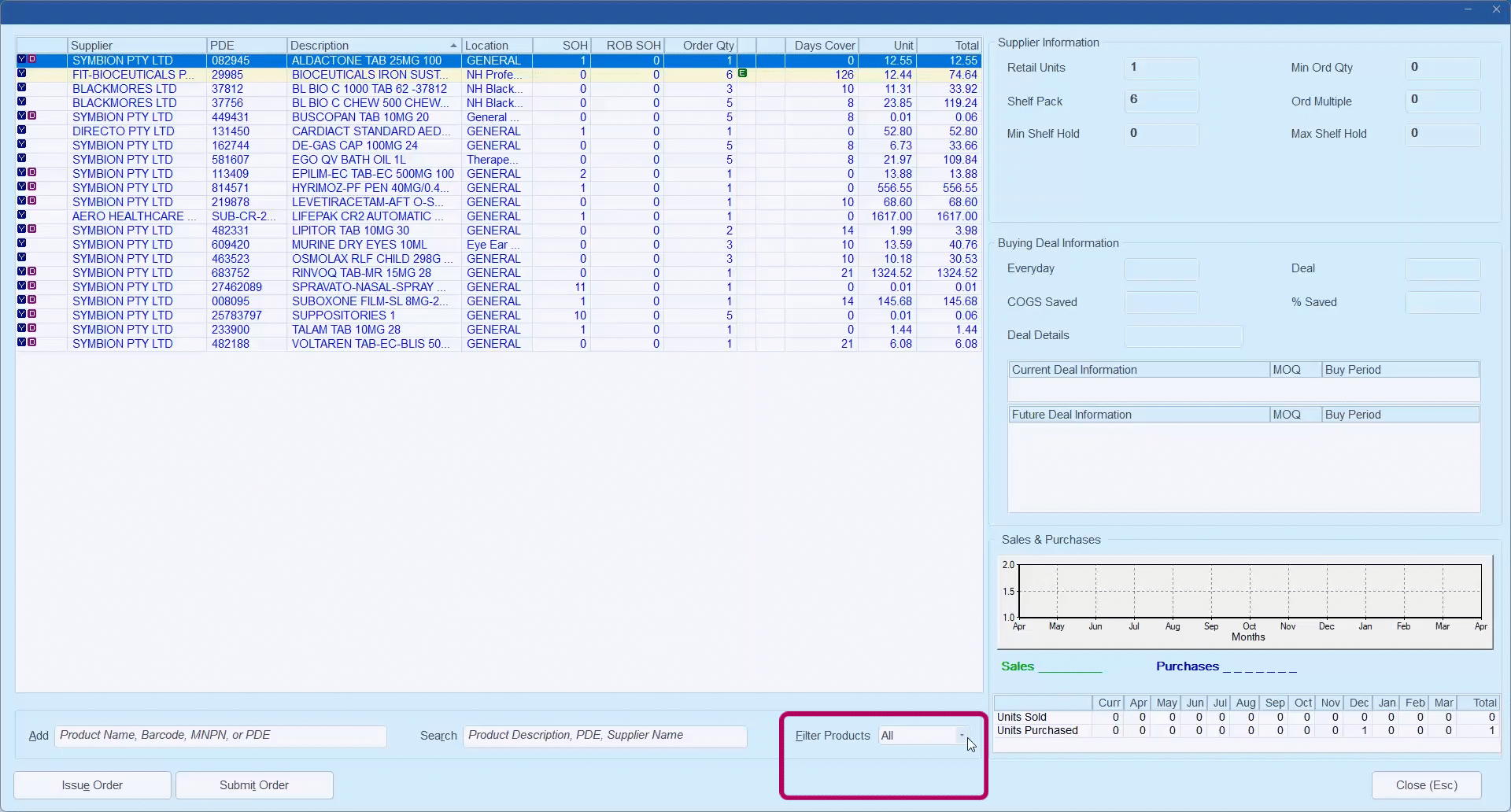Click the pink square icon on the LIPITOR row

click(x=32, y=229)
